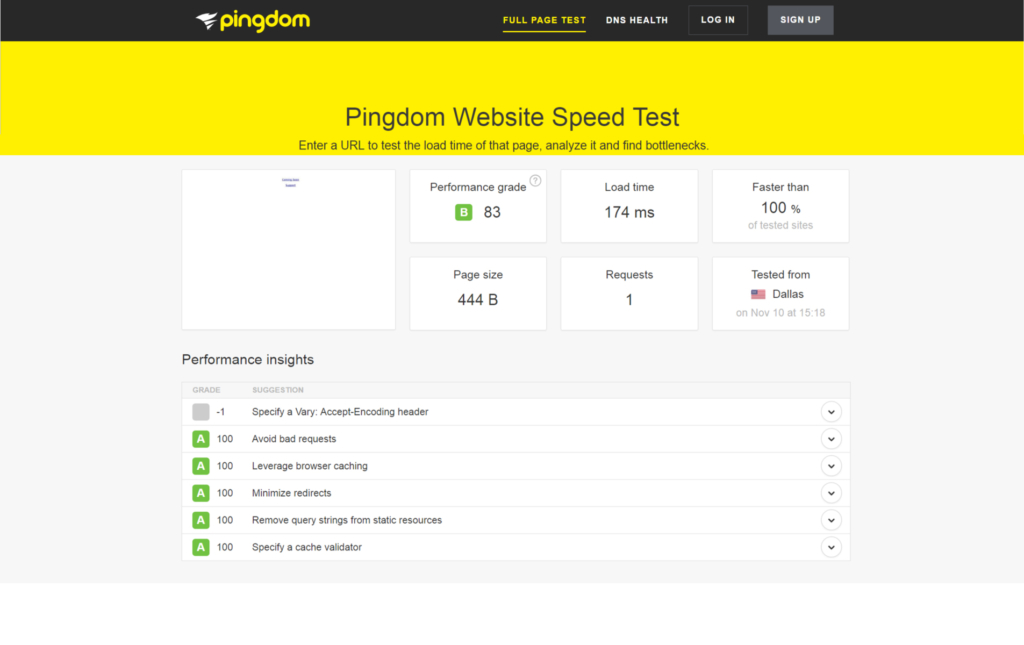Click the Faster than label
The width and height of the screenshot is (1024, 645).
780,187
